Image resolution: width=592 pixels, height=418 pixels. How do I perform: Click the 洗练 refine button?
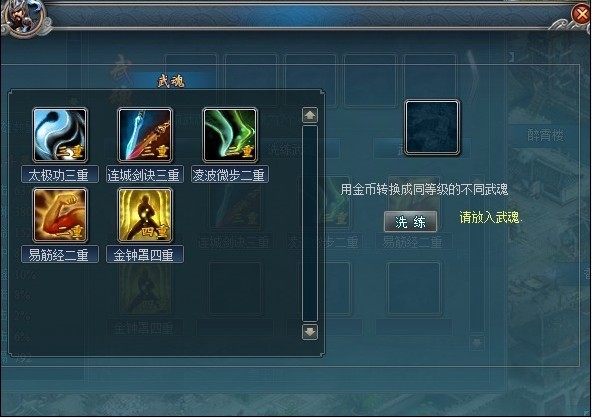[x=410, y=222]
